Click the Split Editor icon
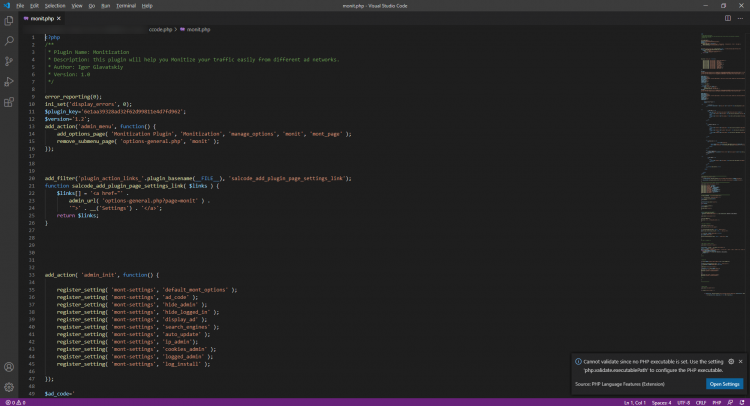Screen dimensions: 750x406 tap(728, 18)
